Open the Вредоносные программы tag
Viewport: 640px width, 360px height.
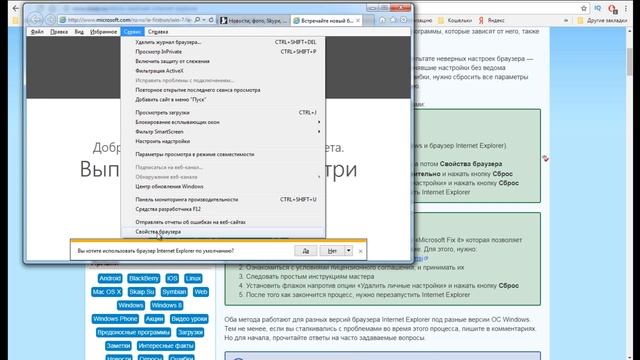point(133,332)
